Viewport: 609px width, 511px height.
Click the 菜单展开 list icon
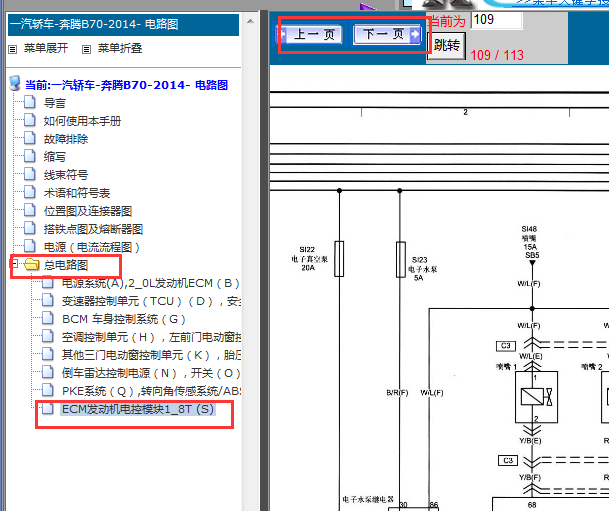point(13,49)
